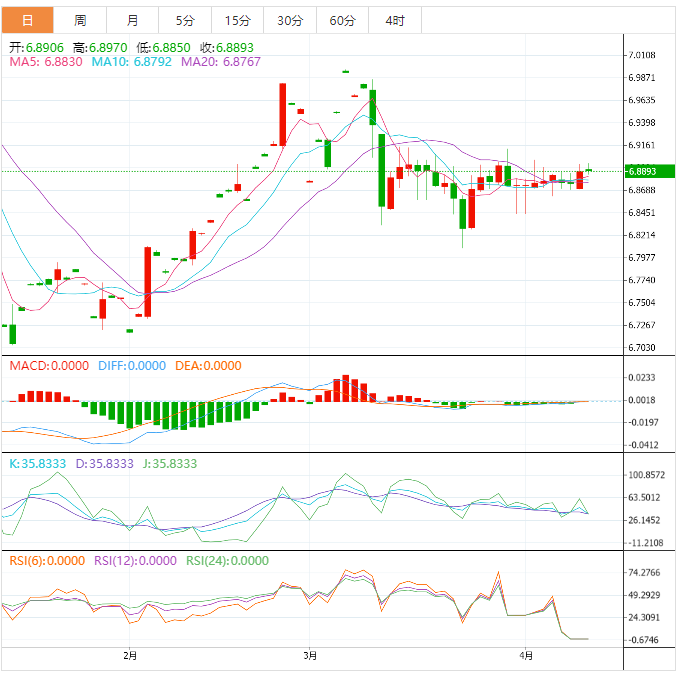
Task: Click the RSI(12):0.0000 label
Action: (135, 561)
